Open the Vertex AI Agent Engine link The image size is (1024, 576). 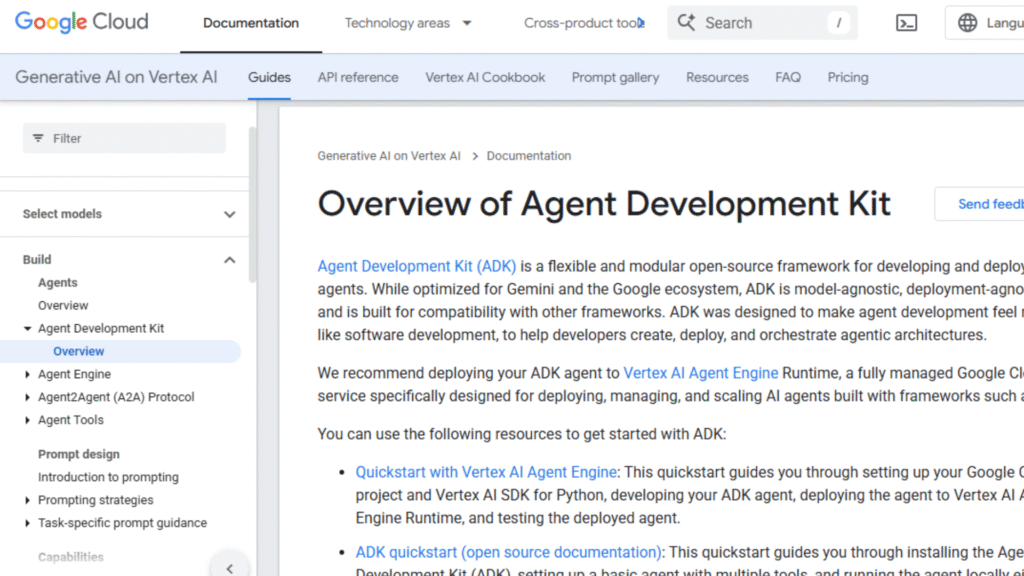(x=700, y=373)
